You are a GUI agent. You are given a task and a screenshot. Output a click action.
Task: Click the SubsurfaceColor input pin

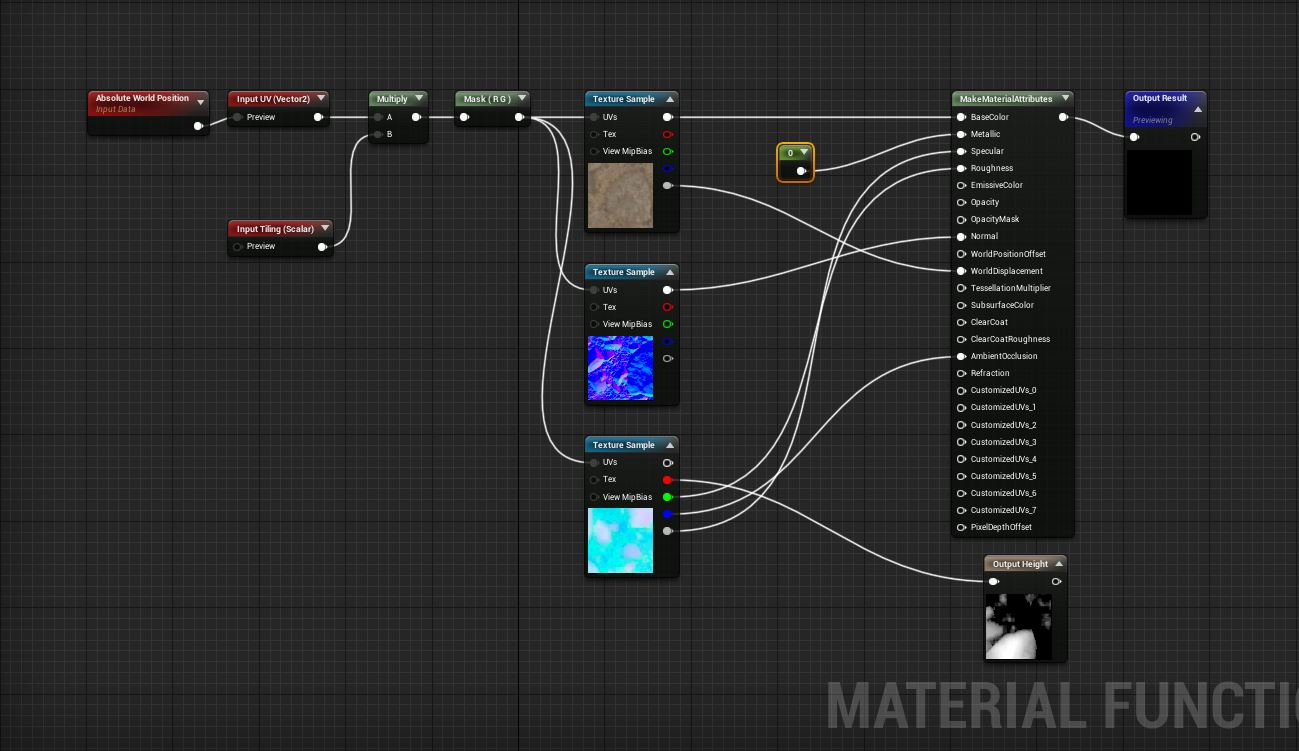961,305
